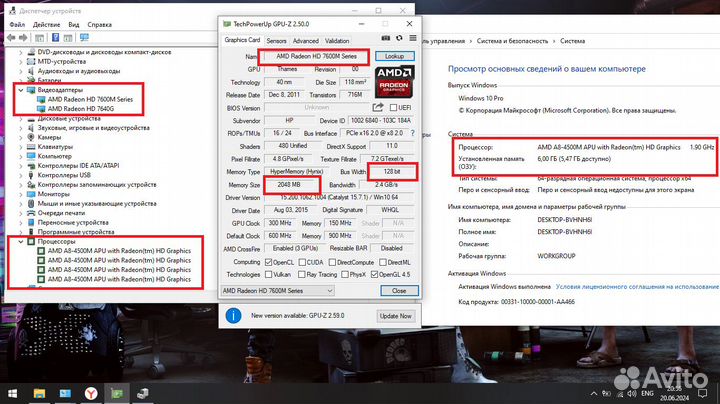Open Windows Start menu
The image size is (720, 404).
pyautogui.click(x=12, y=393)
